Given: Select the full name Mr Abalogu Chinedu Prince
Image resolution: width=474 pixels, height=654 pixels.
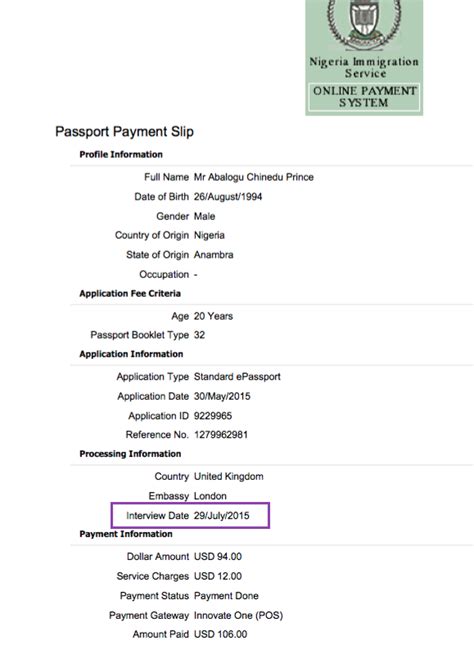Looking at the screenshot, I should pos(254,177).
